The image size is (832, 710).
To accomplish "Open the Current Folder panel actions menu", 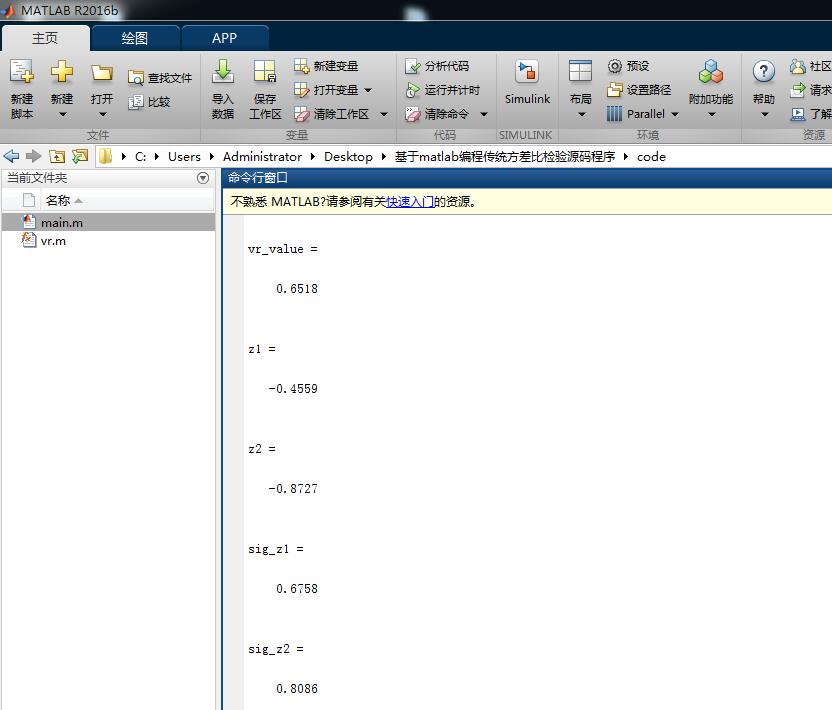I will pos(203,178).
